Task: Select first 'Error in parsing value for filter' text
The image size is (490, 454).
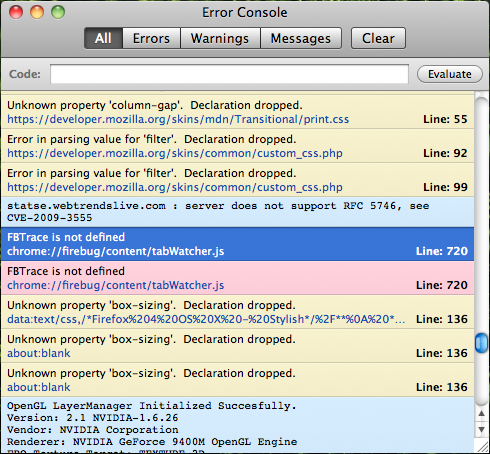Action: pyautogui.click(x=152, y=139)
